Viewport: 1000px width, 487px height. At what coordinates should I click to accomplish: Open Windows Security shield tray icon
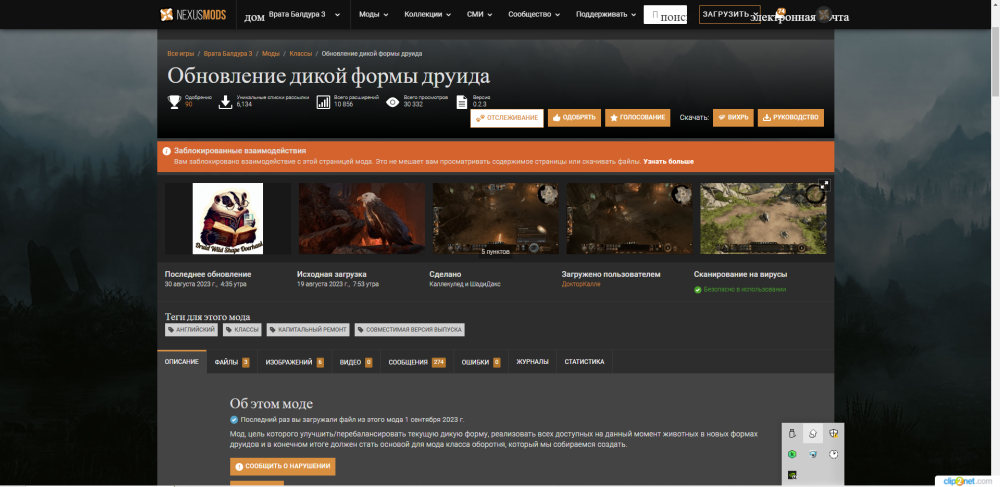pyautogui.click(x=833, y=433)
